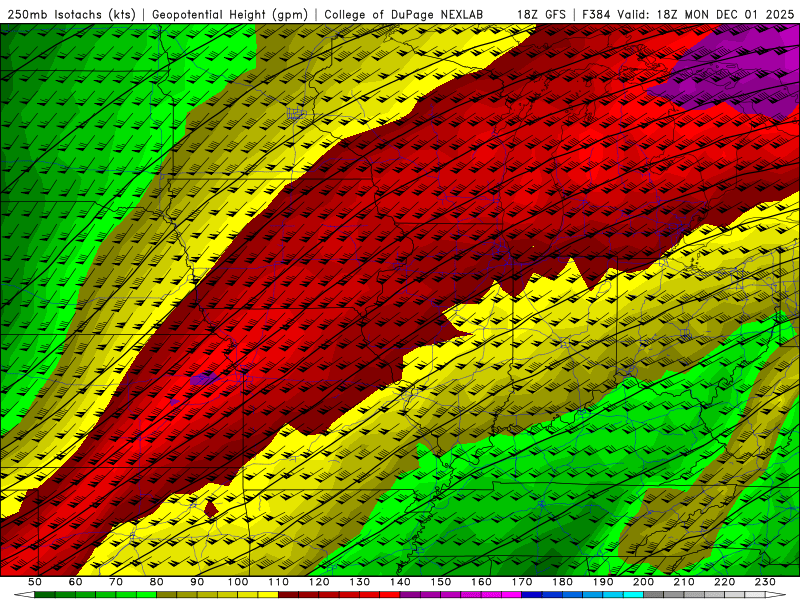Click the 150 knot legend label
The height and width of the screenshot is (600, 800).
pyautogui.click(x=441, y=582)
